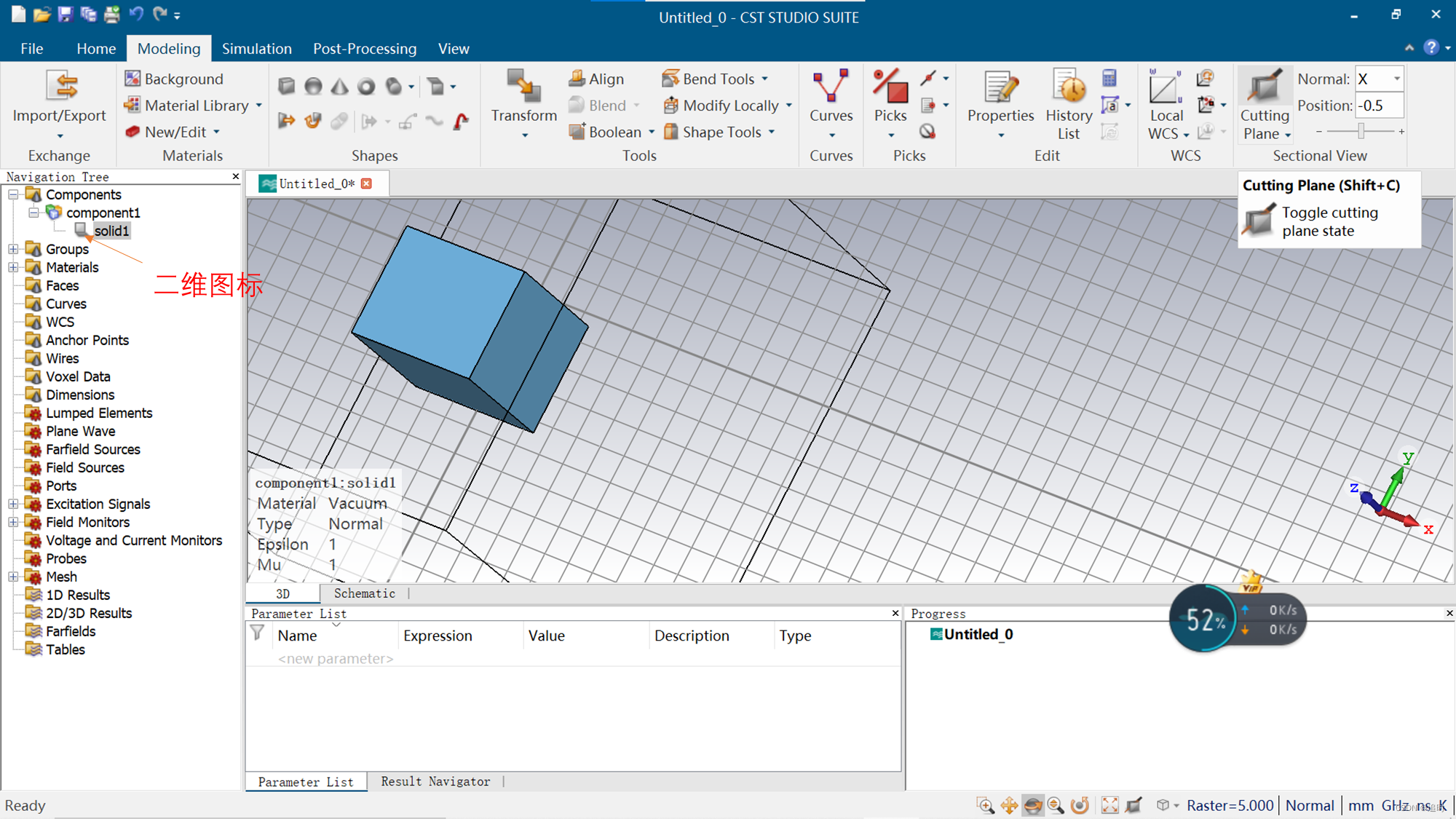Create a brick shape from Shapes
This screenshot has width=1456, height=819.
click(x=286, y=86)
